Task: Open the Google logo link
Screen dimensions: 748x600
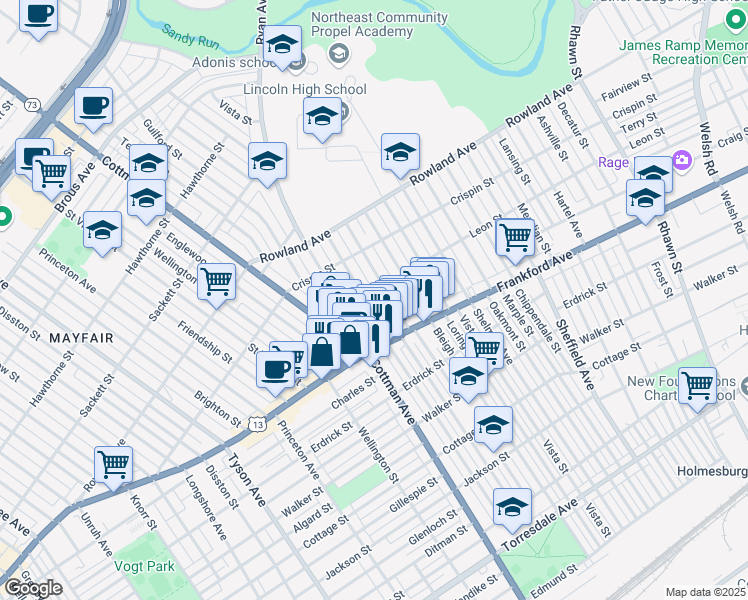Action: 33,589
